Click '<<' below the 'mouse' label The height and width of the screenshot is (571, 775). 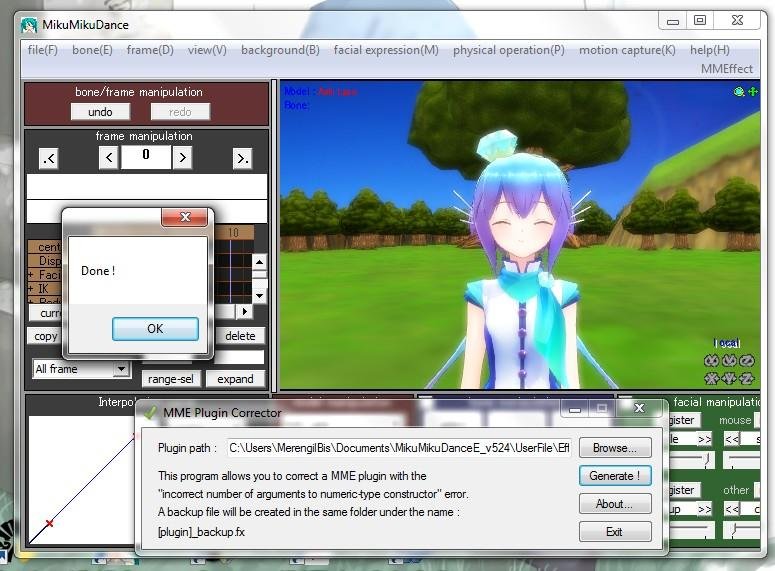[732, 439]
